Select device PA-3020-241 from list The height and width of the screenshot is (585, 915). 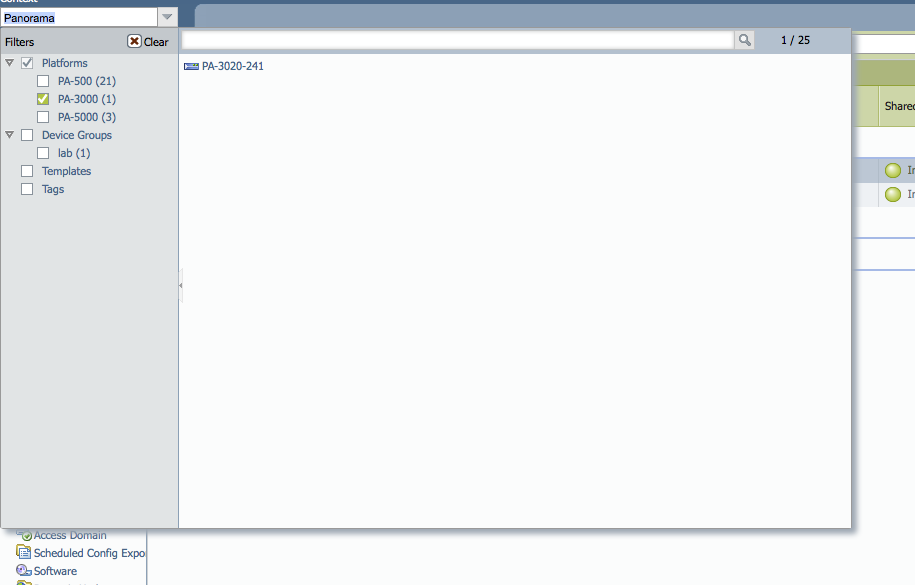(x=232, y=67)
